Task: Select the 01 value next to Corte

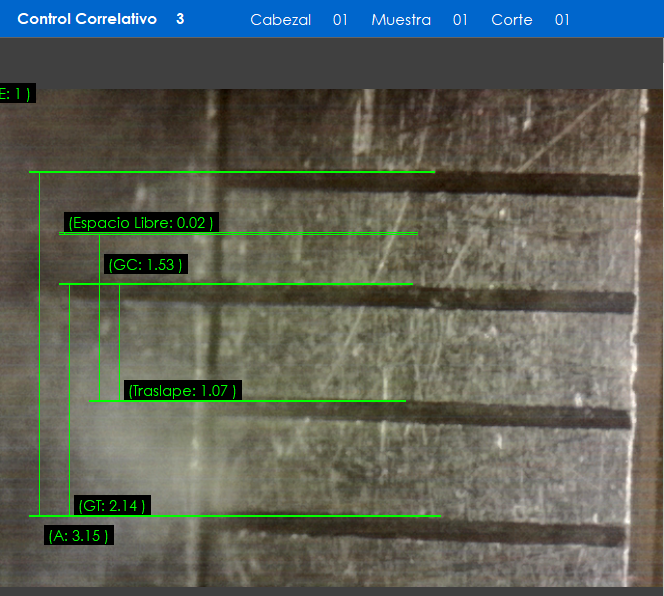Action: pos(562,20)
